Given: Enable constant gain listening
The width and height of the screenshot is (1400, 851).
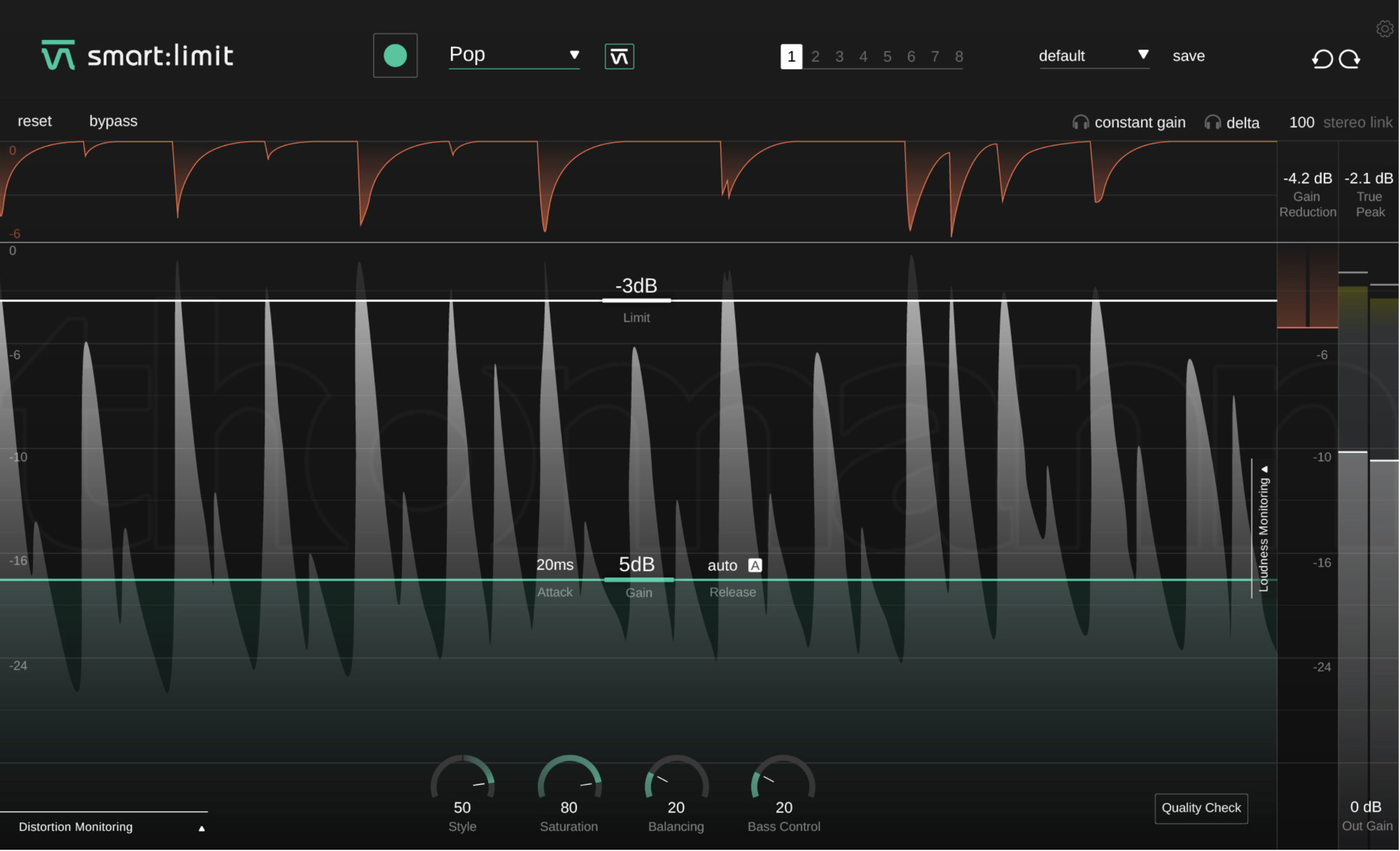Looking at the screenshot, I should [x=1139, y=123].
